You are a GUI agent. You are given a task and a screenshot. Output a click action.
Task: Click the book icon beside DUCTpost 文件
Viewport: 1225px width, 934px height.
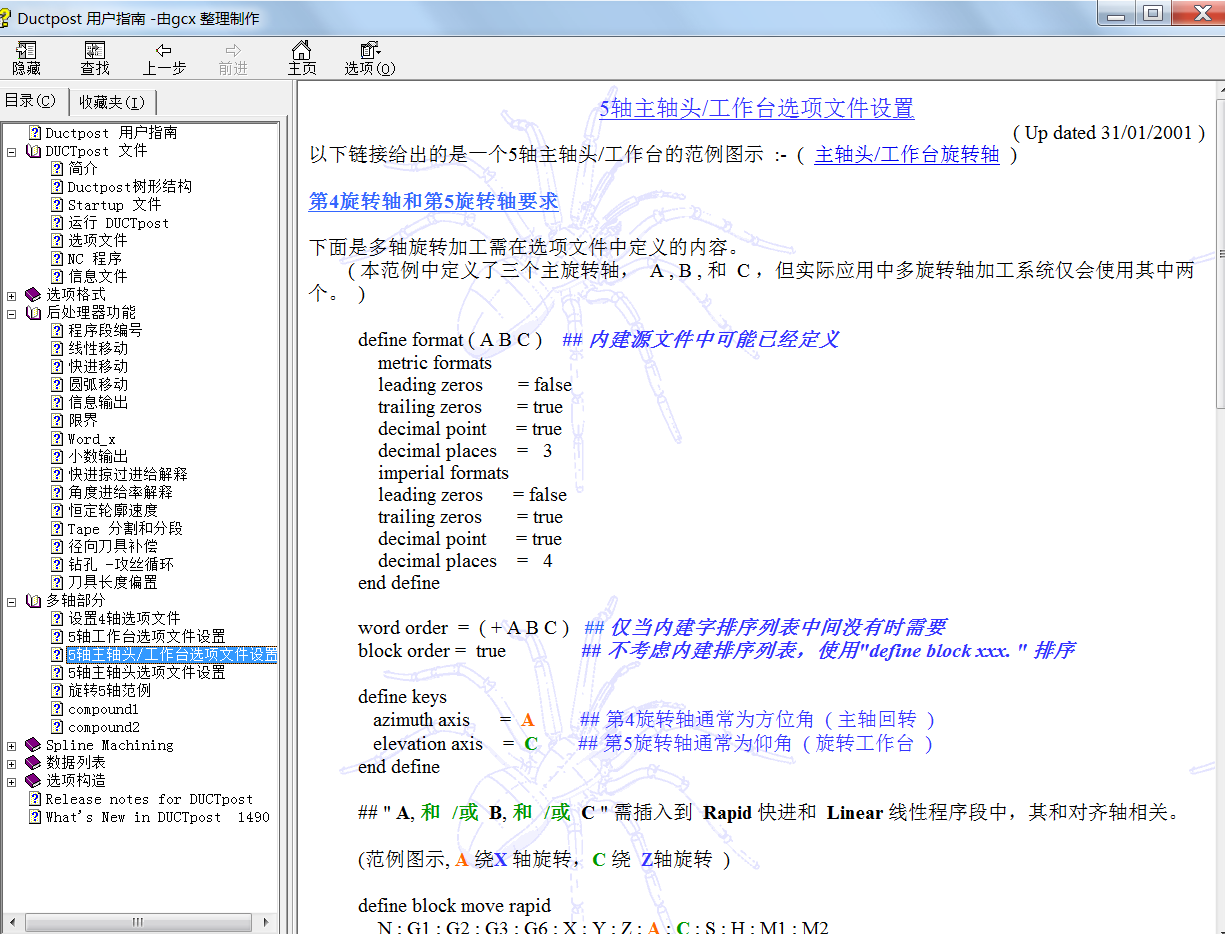[33, 151]
